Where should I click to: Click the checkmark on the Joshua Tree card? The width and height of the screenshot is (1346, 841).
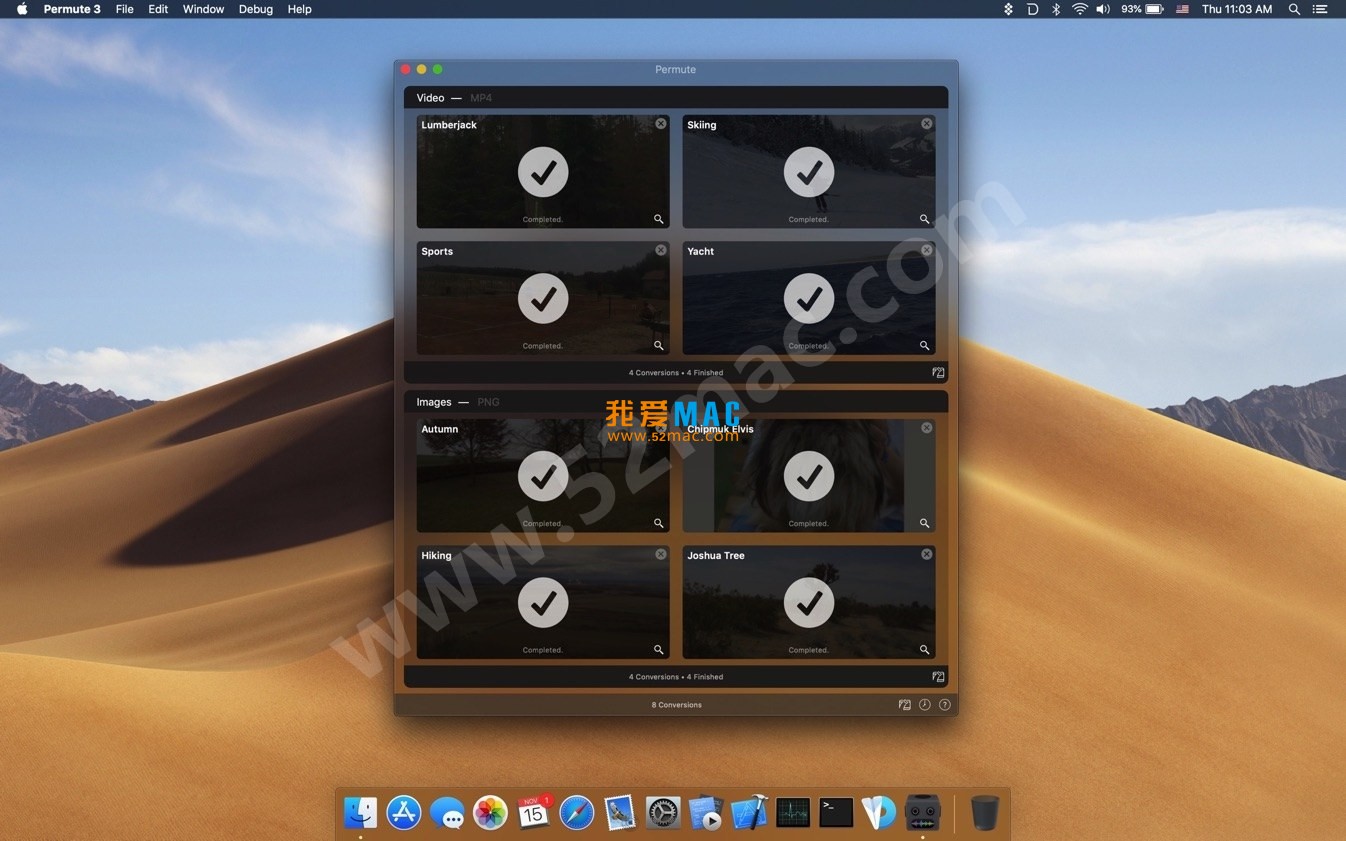[x=809, y=603]
